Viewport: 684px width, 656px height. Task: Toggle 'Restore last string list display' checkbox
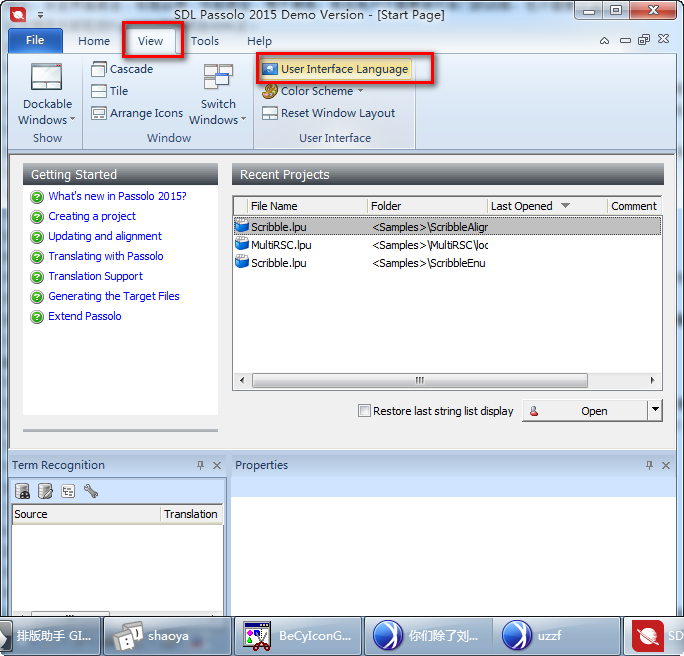click(364, 411)
